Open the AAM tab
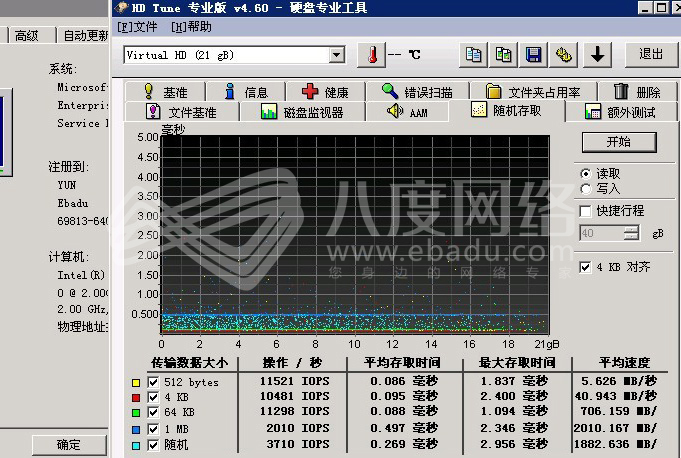 [x=407, y=112]
